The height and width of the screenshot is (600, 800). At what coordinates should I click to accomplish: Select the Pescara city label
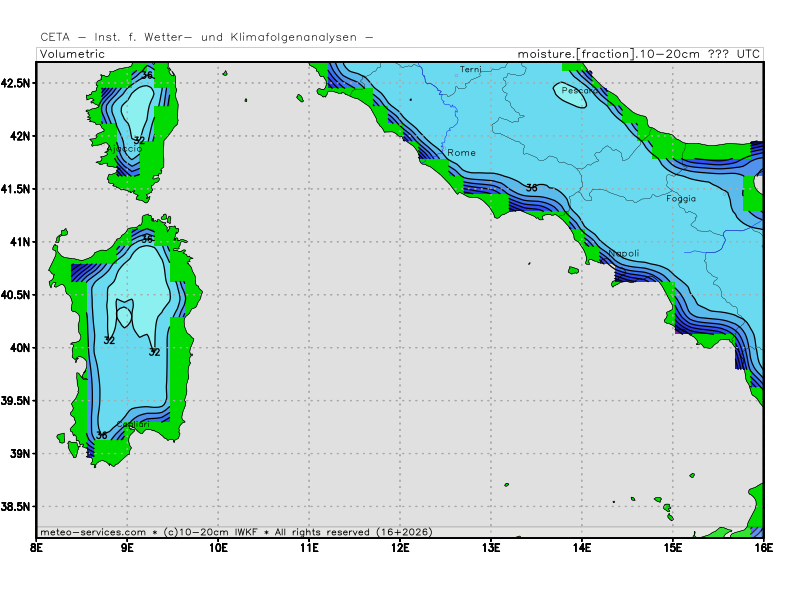coord(578,91)
